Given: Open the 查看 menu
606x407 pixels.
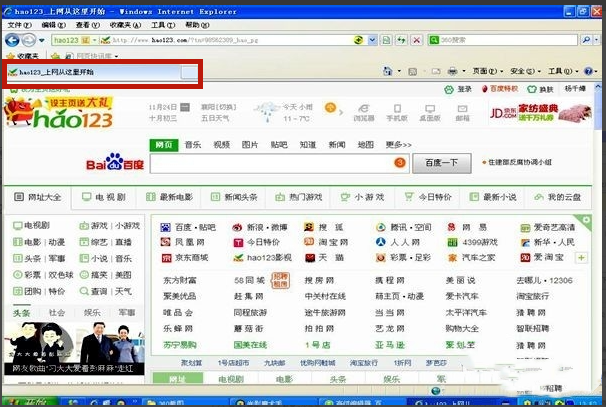Looking at the screenshot, I should click(87, 25).
